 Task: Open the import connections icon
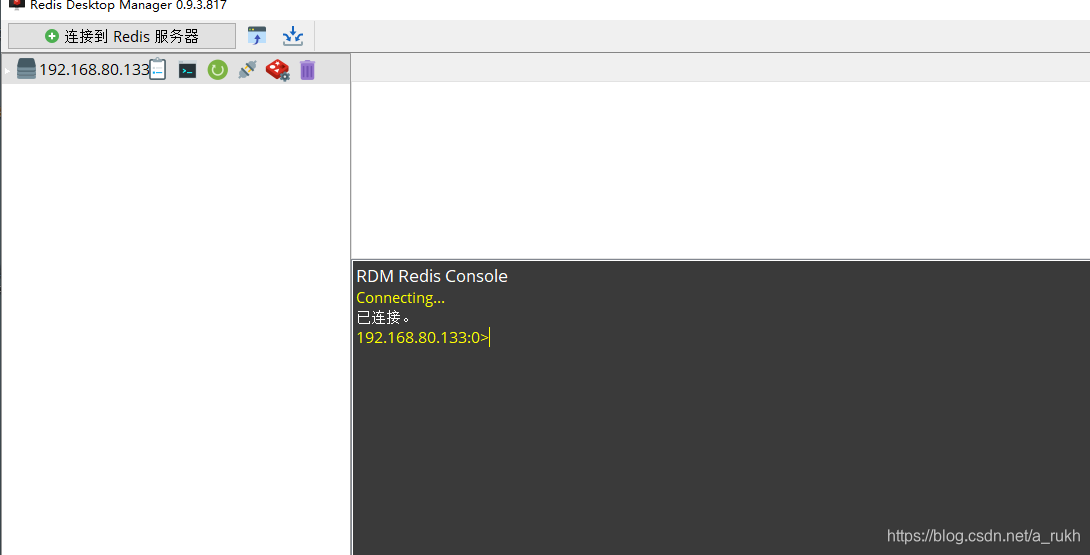click(x=257, y=36)
